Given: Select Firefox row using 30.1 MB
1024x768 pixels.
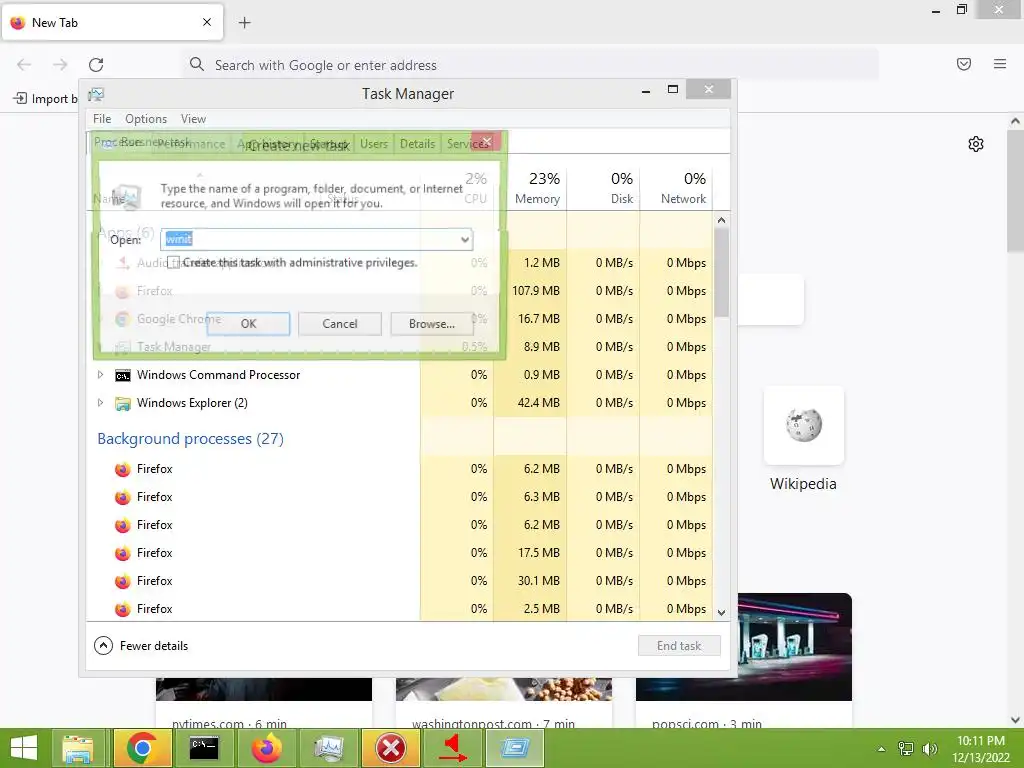Looking at the screenshot, I should 400,581.
